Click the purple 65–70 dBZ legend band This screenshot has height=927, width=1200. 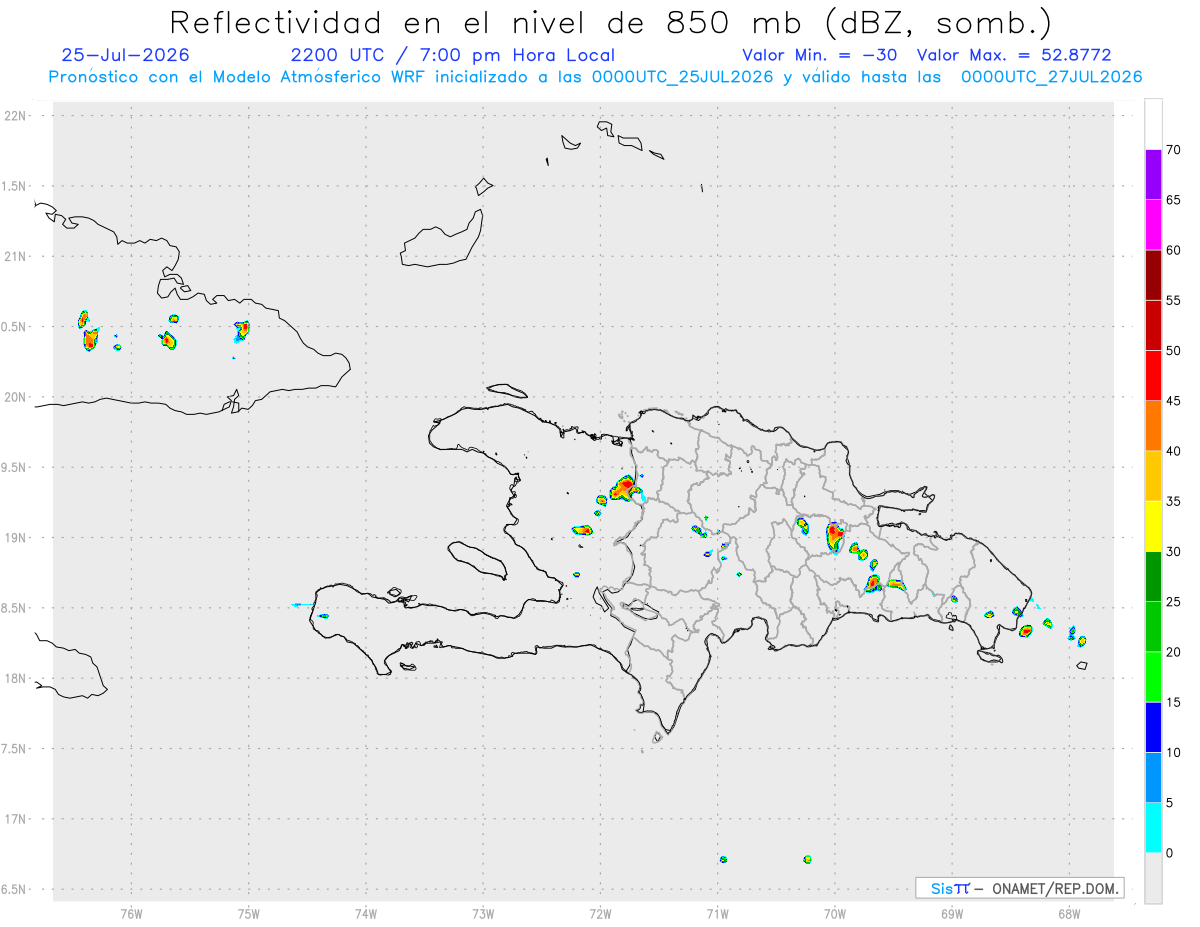click(1153, 175)
